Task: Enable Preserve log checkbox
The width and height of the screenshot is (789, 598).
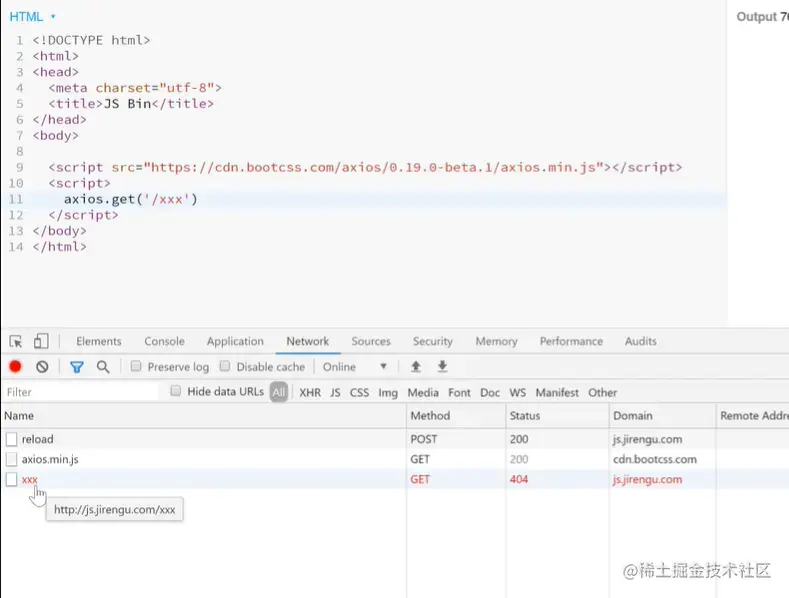Action: coord(136,366)
